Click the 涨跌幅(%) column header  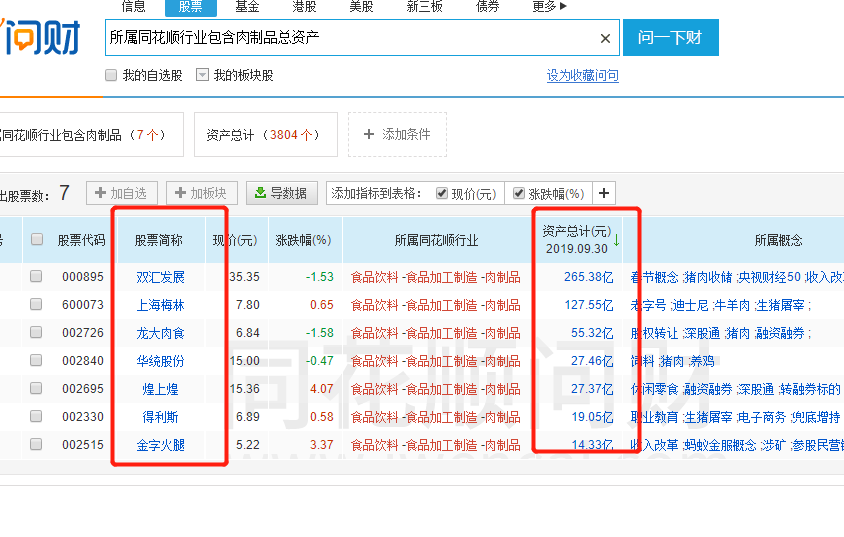pyautogui.click(x=303, y=240)
